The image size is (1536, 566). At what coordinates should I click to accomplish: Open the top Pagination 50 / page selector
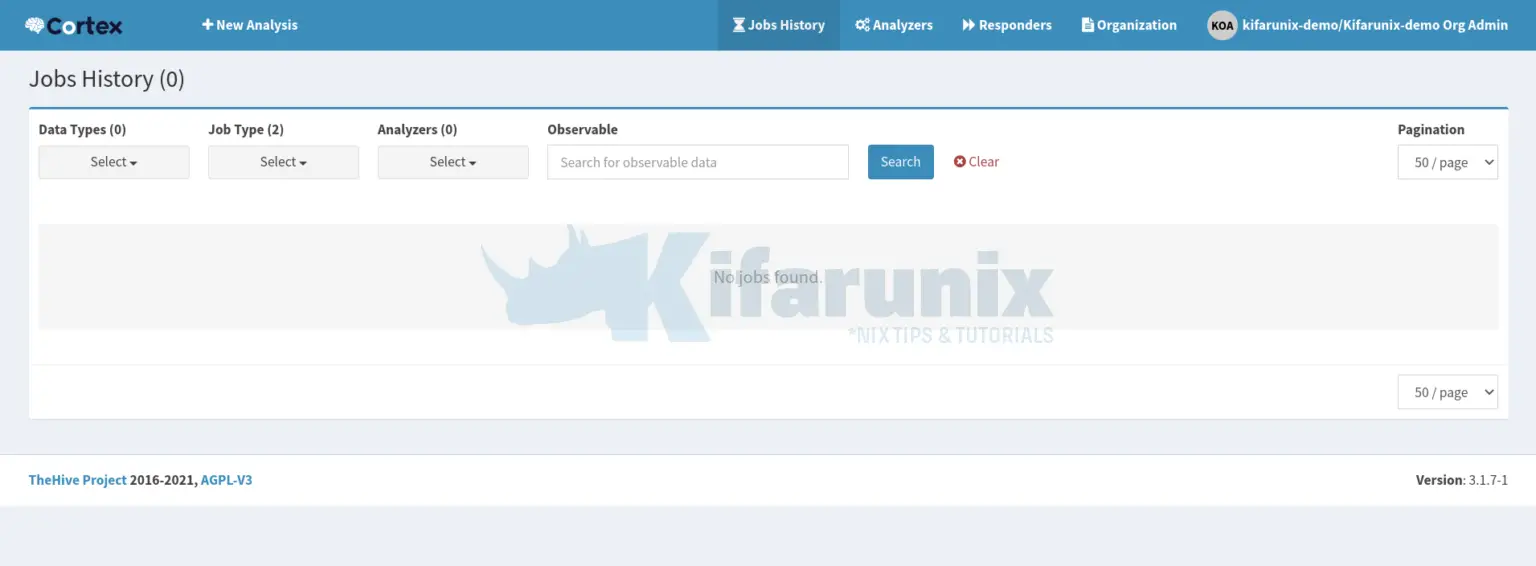[1447, 162]
